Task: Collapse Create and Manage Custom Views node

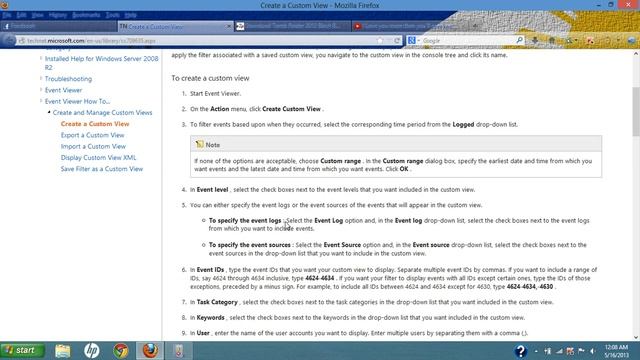Action: pyautogui.click(x=49, y=112)
